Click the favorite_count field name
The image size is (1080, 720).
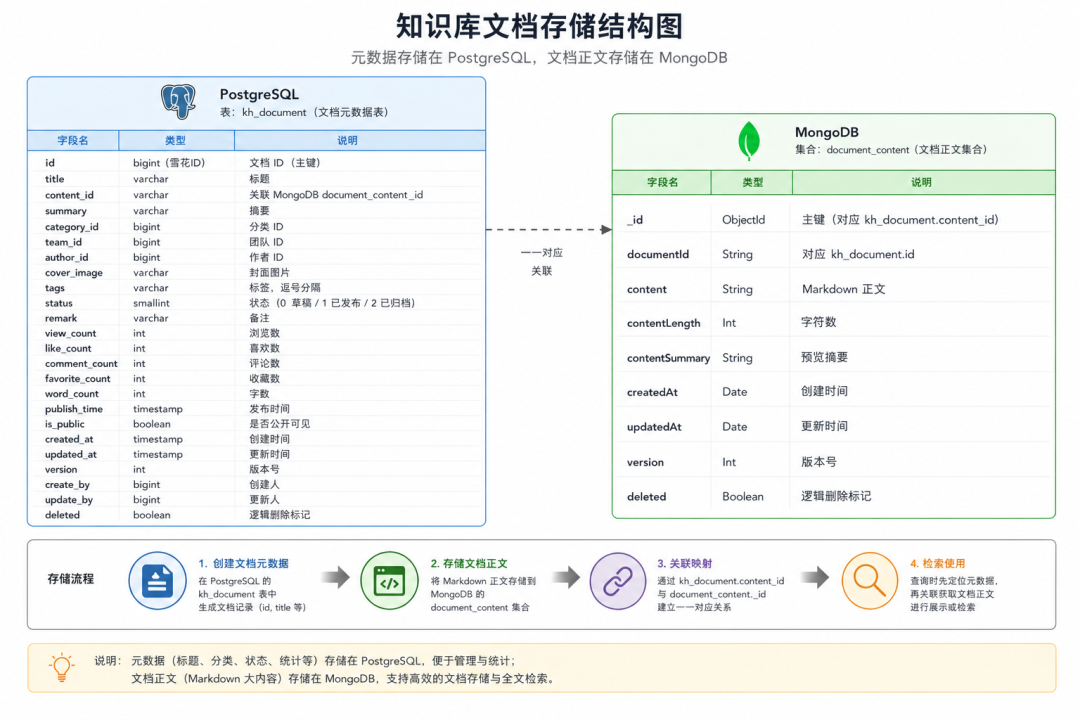coord(77,379)
